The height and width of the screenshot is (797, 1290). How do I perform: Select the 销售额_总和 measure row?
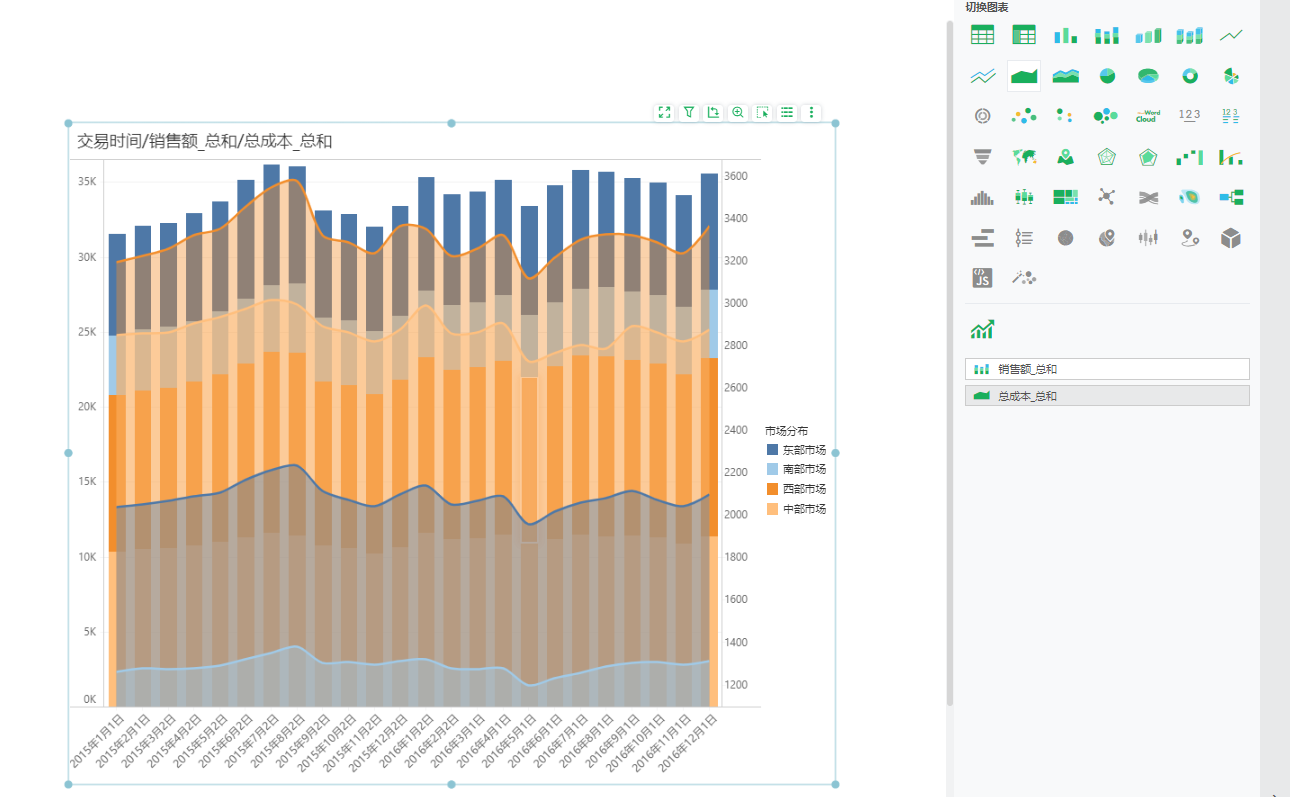pos(1107,369)
